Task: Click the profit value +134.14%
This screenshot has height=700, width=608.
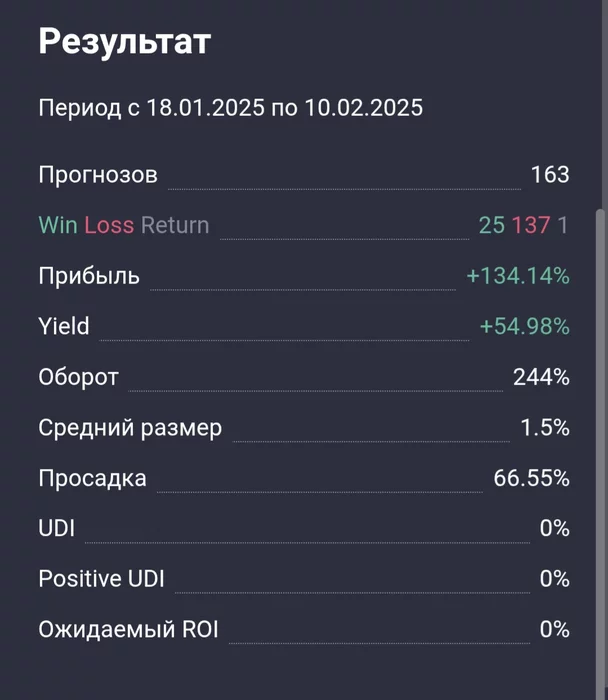Action: pyautogui.click(x=518, y=276)
